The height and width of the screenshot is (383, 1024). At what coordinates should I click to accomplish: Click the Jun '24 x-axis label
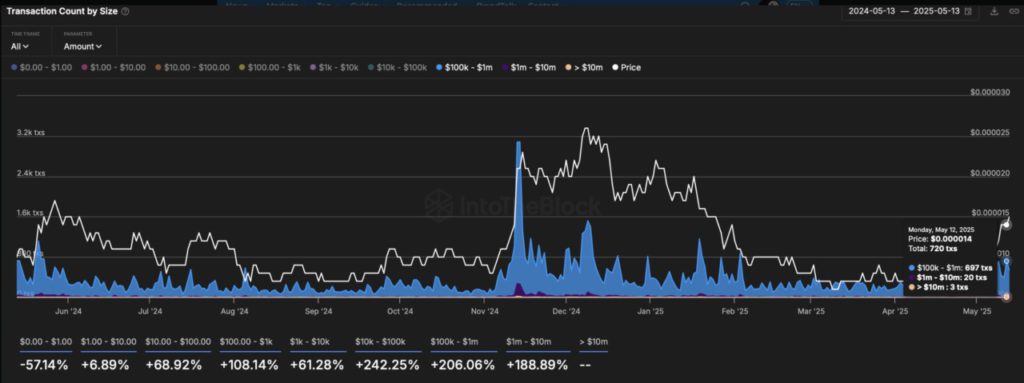click(x=68, y=312)
